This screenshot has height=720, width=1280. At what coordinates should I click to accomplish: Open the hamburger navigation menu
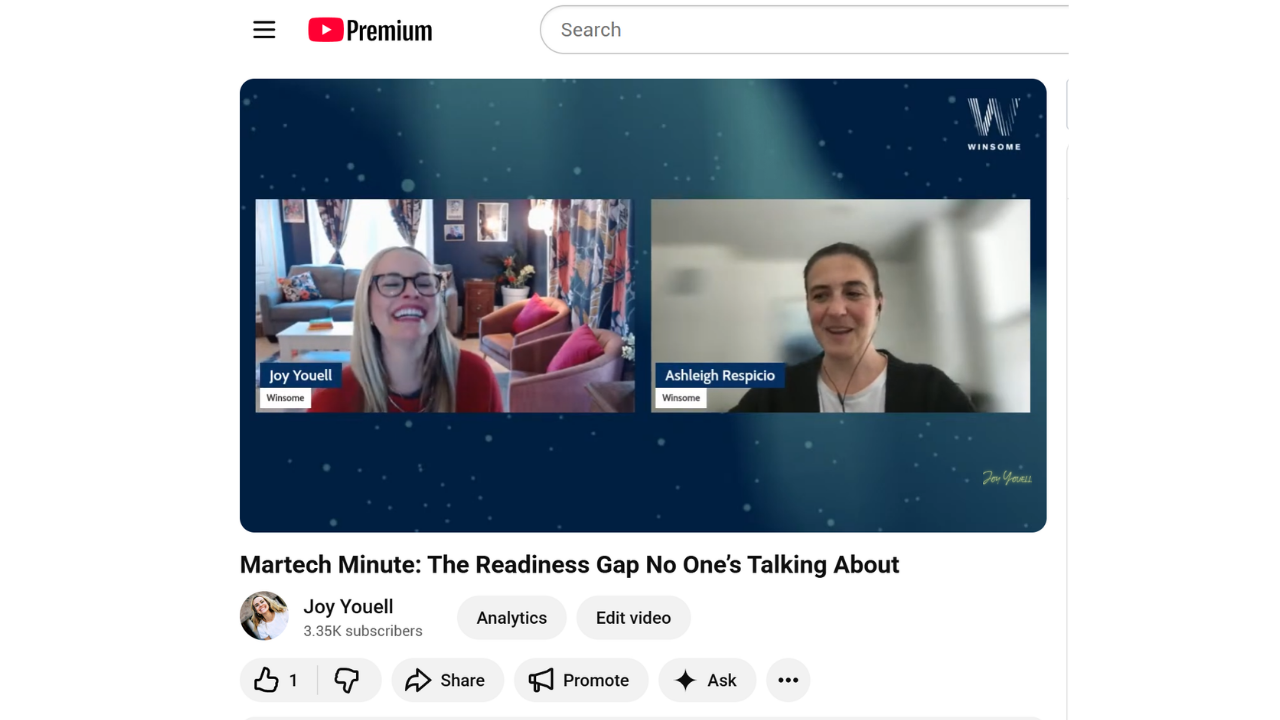point(264,29)
